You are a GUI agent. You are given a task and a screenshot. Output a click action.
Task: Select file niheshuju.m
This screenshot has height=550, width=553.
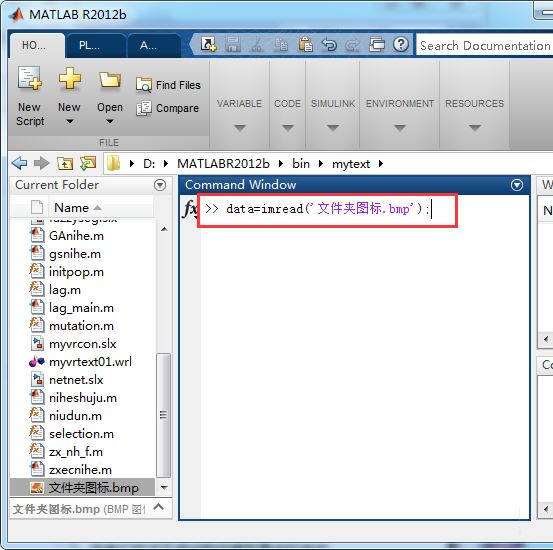[x=83, y=398]
